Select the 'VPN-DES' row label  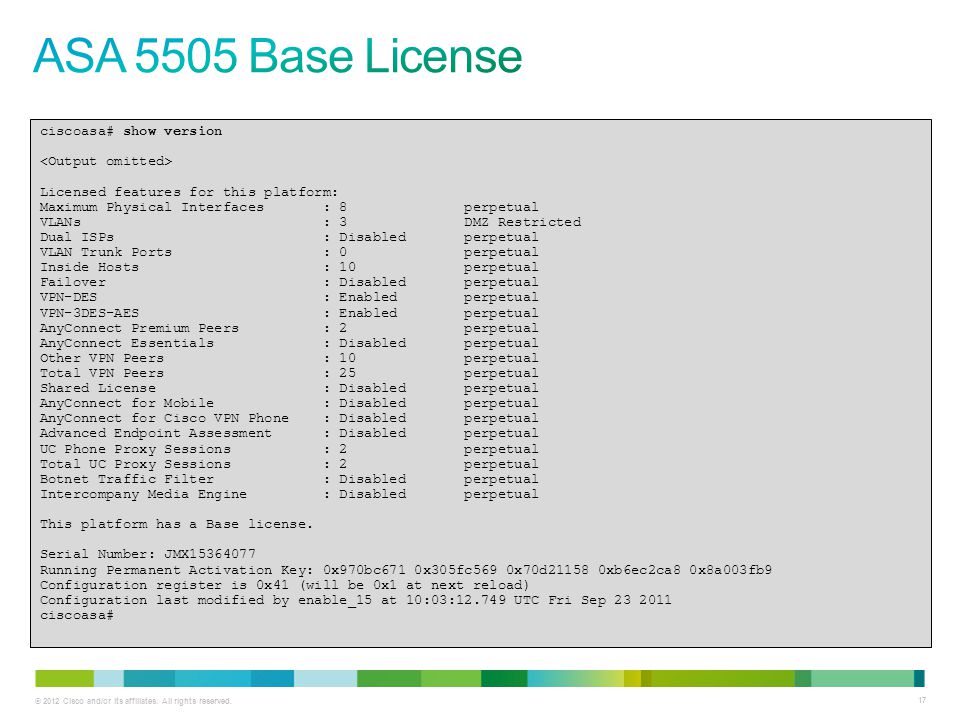[69, 297]
